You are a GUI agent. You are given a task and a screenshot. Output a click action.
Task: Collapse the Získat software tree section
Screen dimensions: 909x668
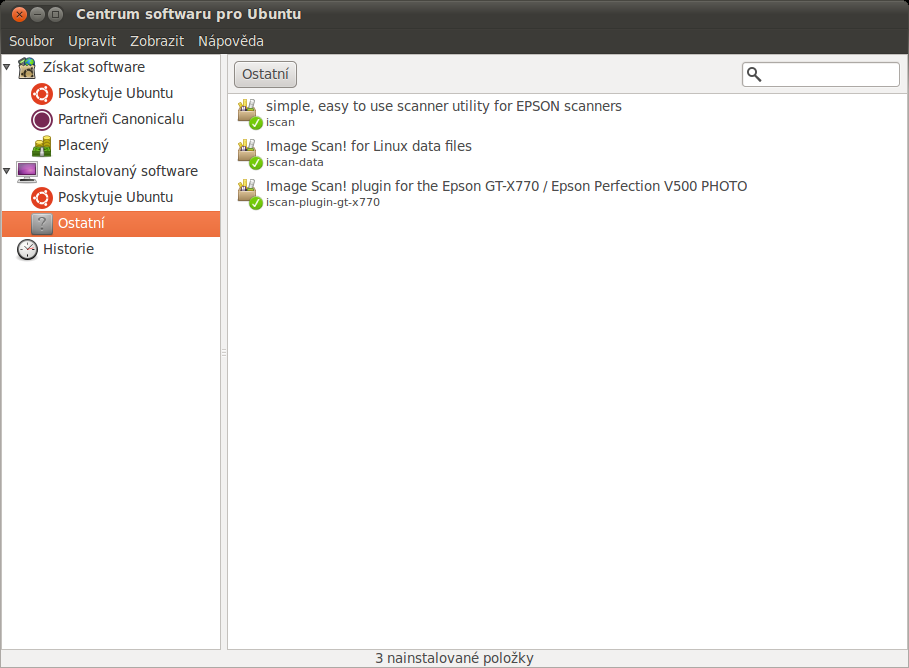click(7, 67)
